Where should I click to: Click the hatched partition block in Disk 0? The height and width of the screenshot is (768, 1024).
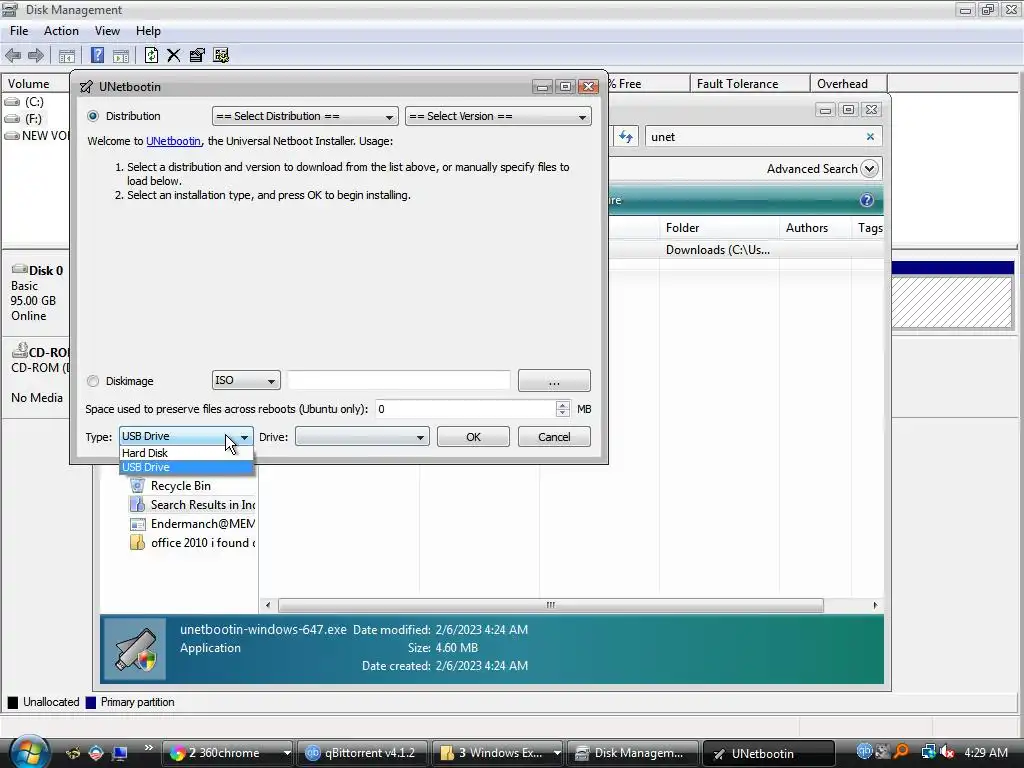952,302
